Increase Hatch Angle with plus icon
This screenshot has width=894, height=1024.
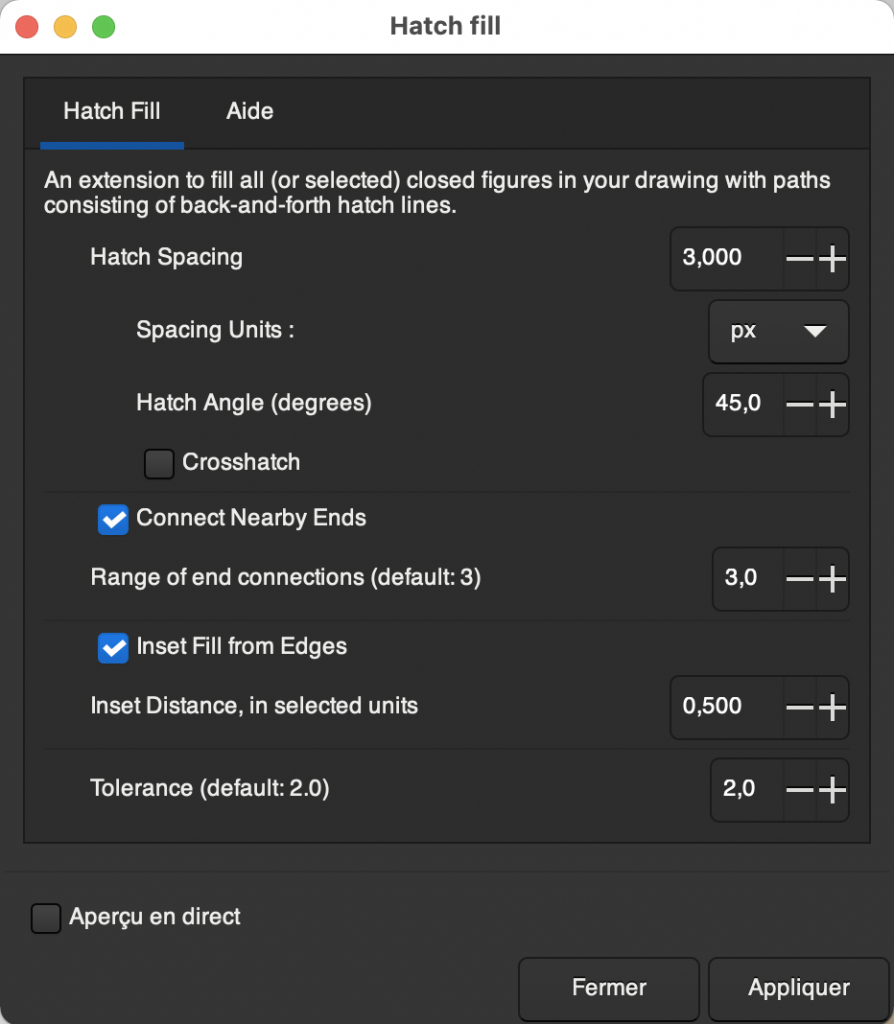point(832,405)
